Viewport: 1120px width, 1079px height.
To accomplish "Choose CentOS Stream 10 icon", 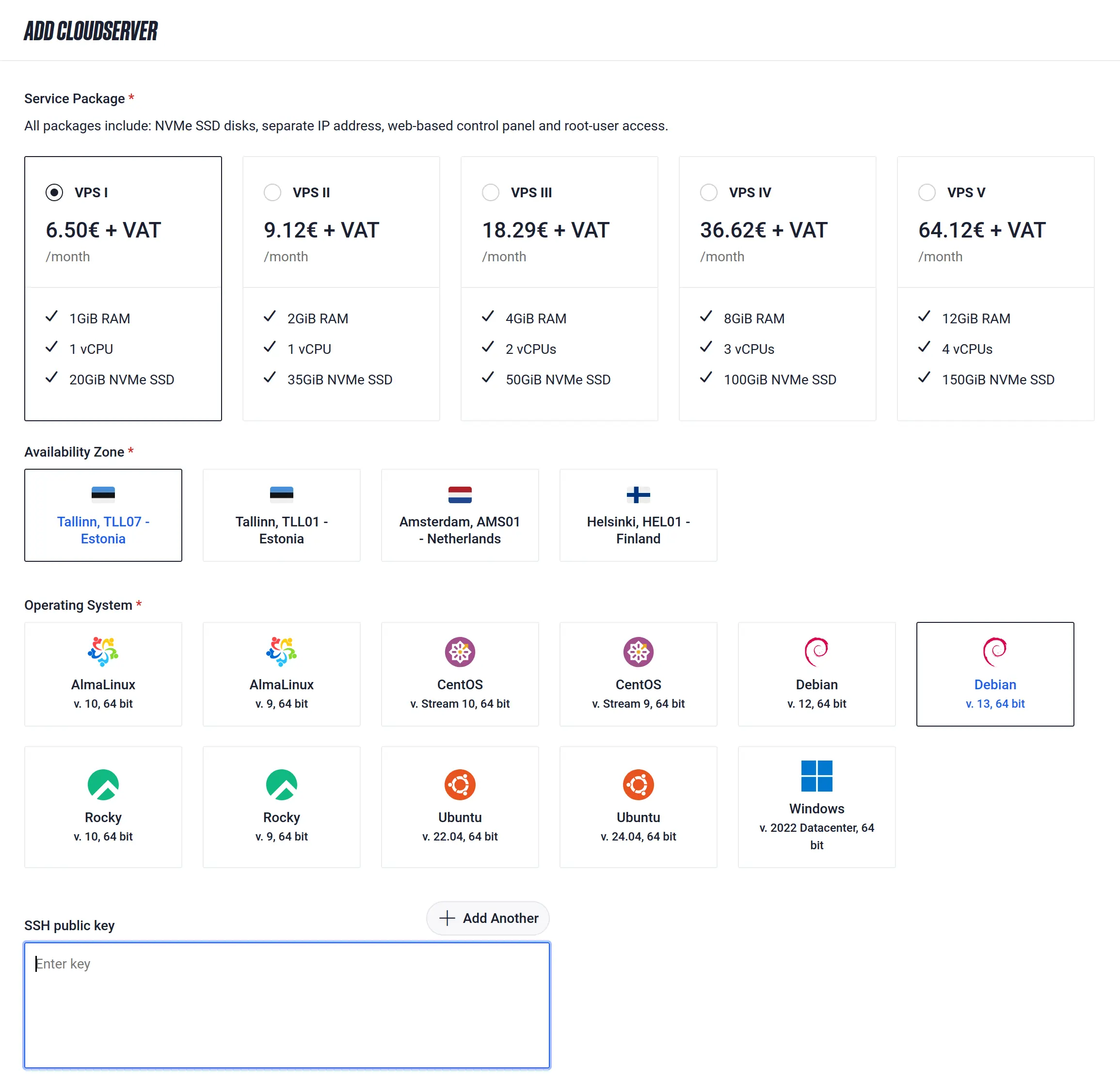I will pos(460,651).
